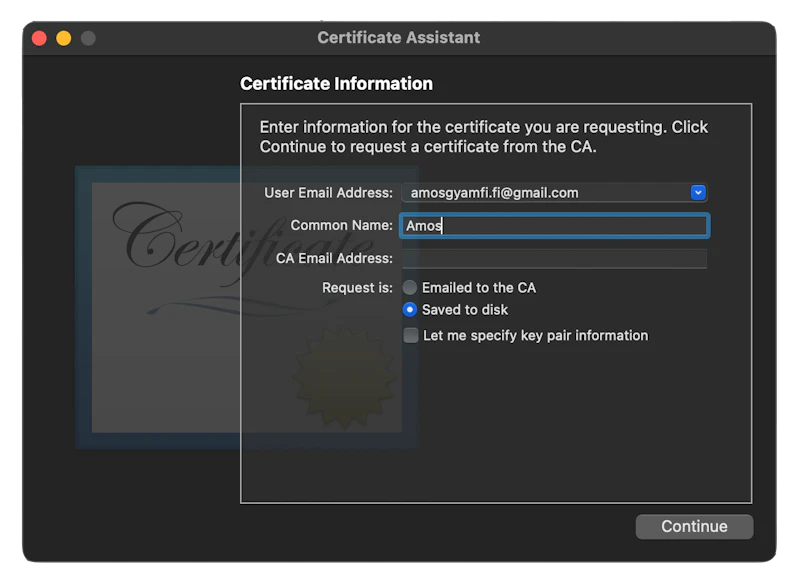The height and width of the screenshot is (587, 800).
Task: Enable 'Let me specify key pair information'
Action: tap(411, 336)
